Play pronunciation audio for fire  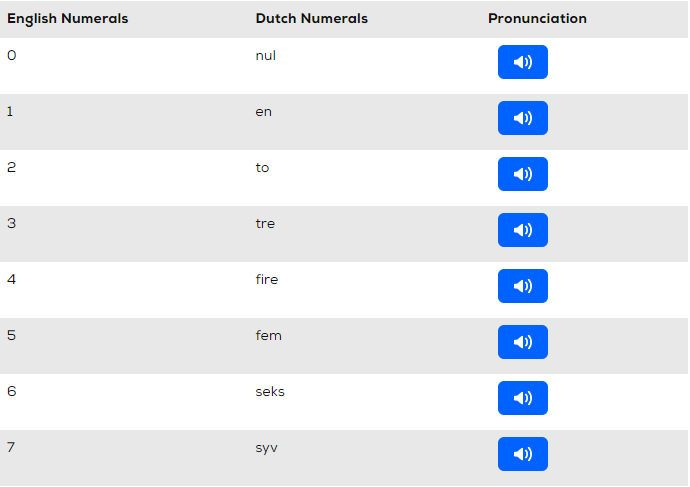point(523,286)
